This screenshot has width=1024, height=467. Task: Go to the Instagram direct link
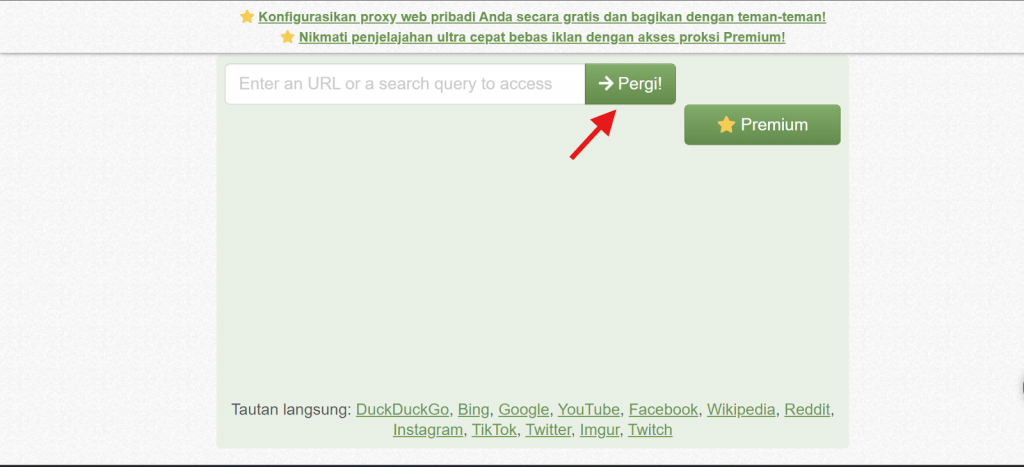tap(428, 430)
